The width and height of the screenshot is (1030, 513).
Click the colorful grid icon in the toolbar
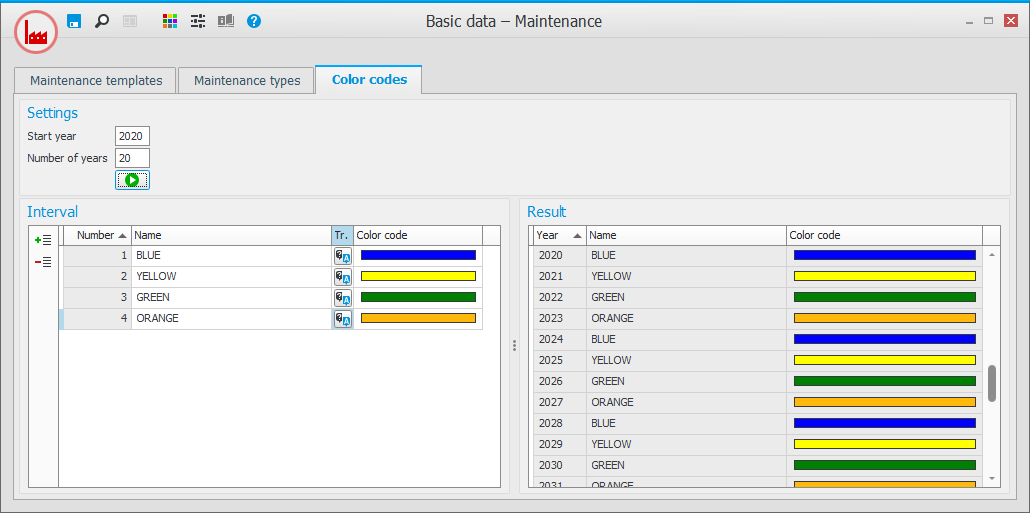pyautogui.click(x=170, y=21)
